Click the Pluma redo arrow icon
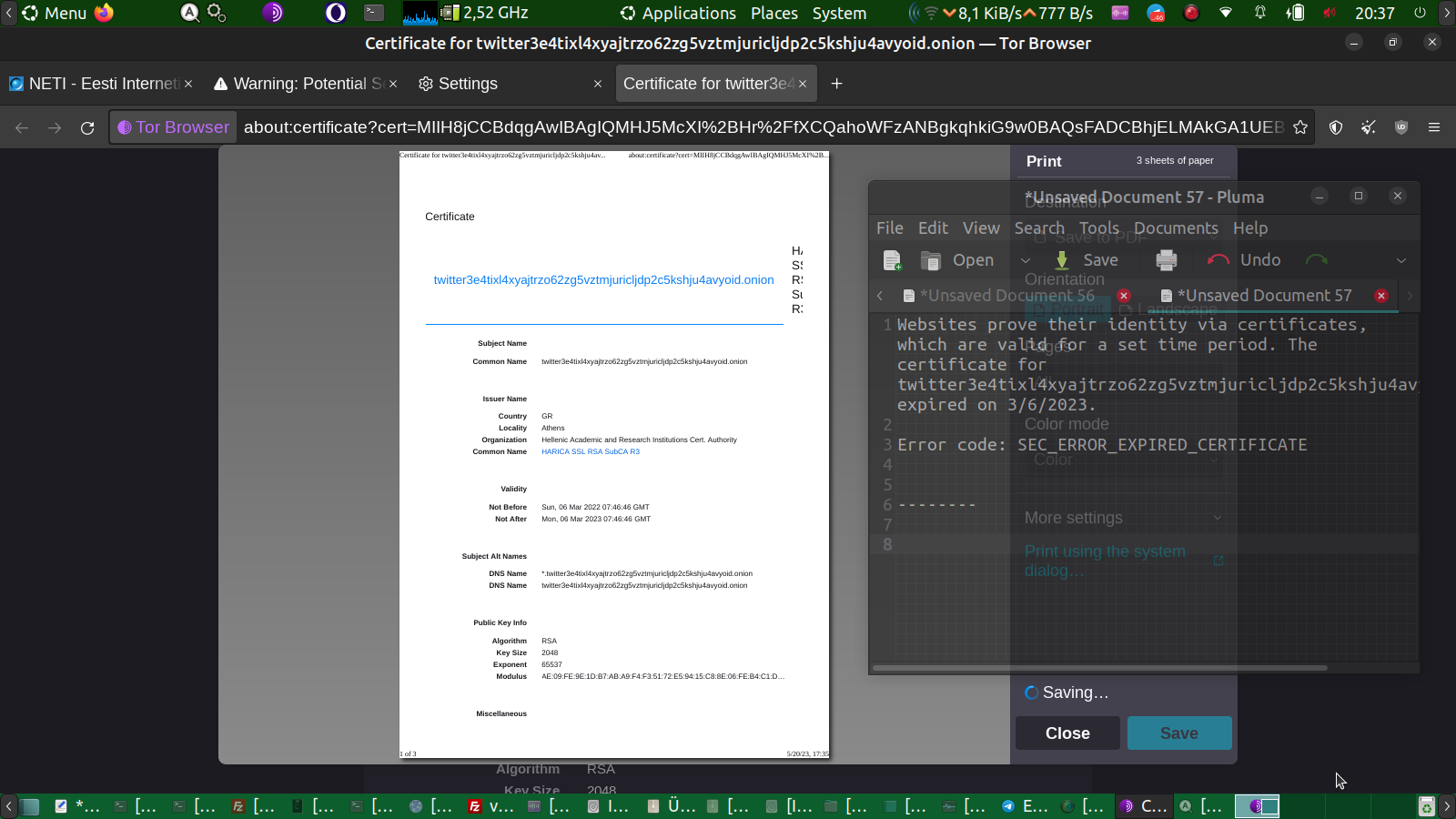This screenshot has width=1456, height=819. click(1317, 260)
